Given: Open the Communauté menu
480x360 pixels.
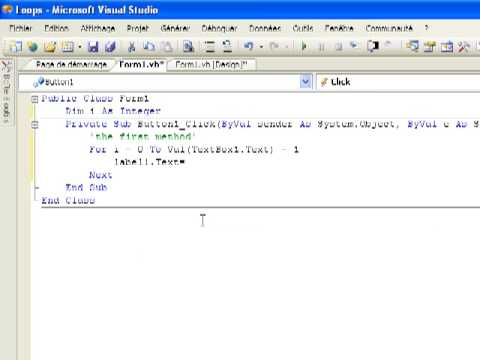Looking at the screenshot, I should coord(389,28).
